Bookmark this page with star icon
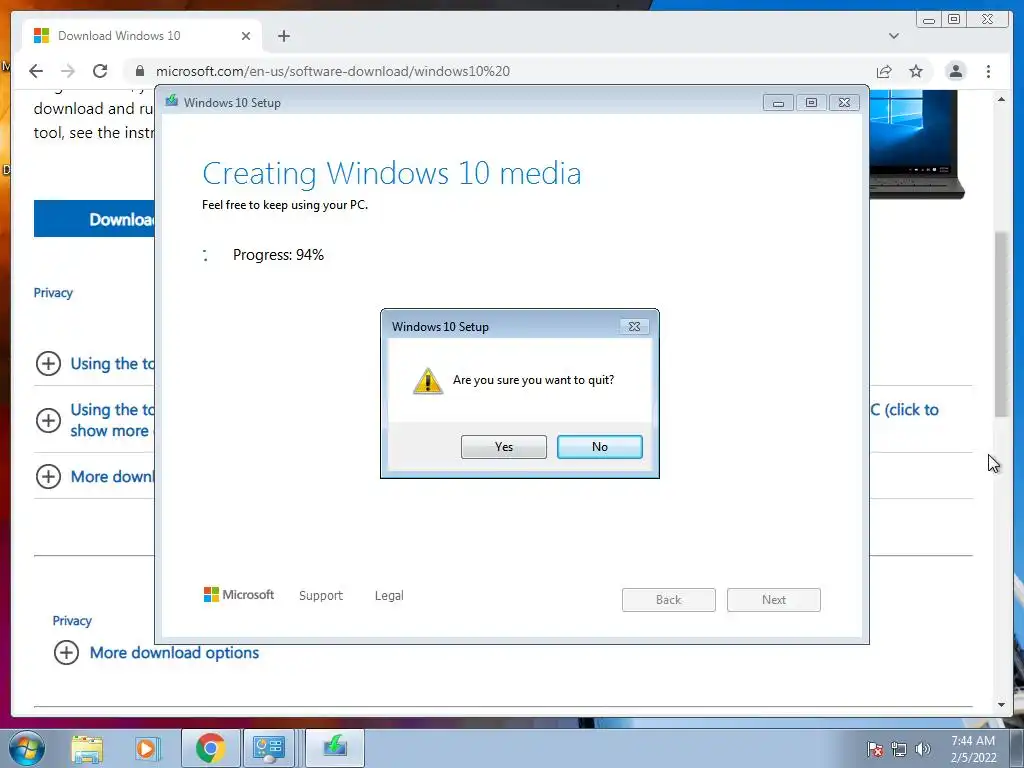Image resolution: width=1024 pixels, height=768 pixels. point(916,71)
